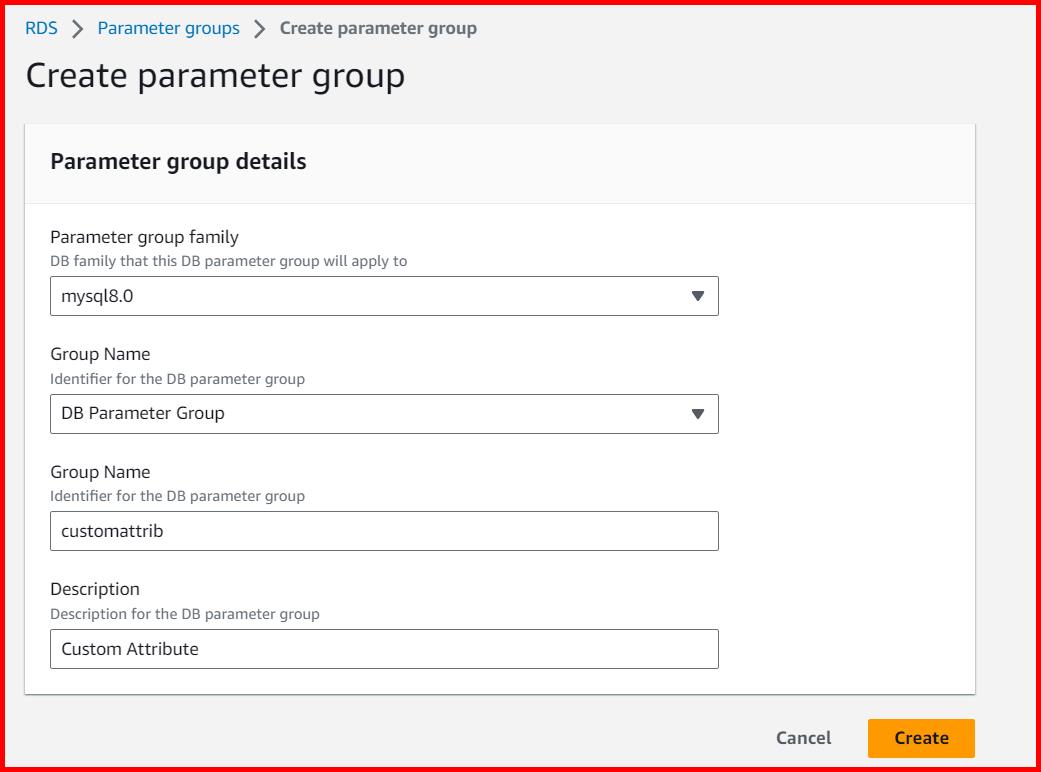Click the Create parameter group page title
The width and height of the screenshot is (1041, 772).
click(213, 76)
